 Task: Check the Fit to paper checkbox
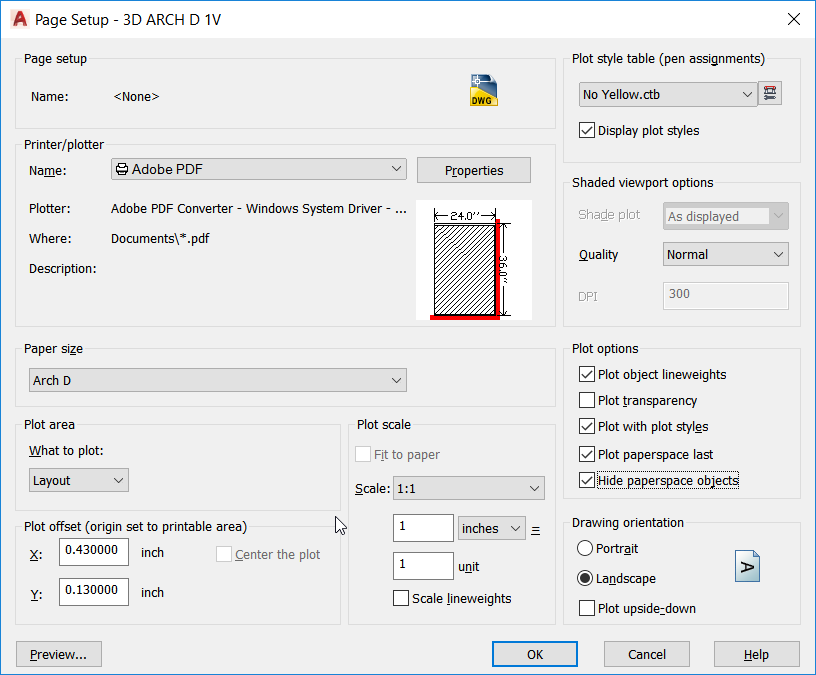click(x=363, y=454)
